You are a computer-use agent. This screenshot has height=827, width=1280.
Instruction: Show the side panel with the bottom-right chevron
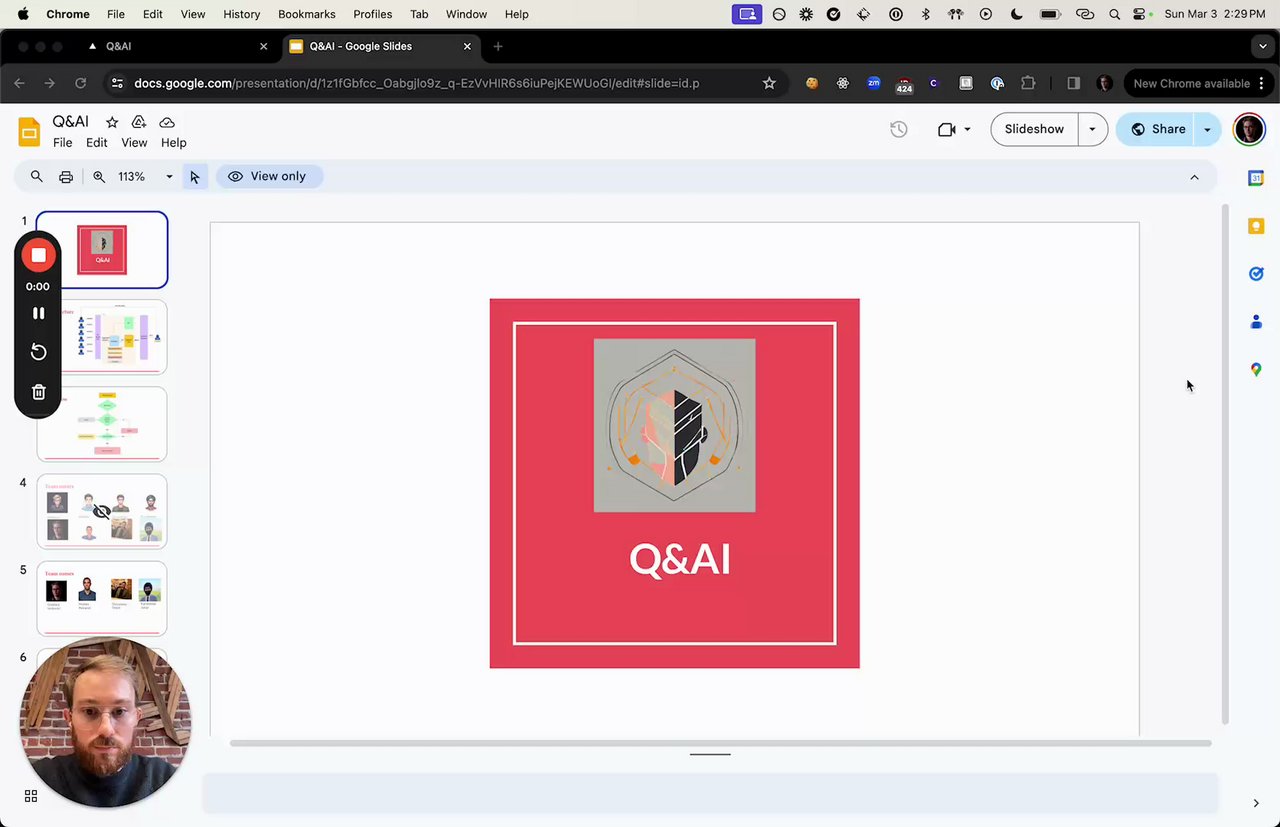click(x=1256, y=803)
